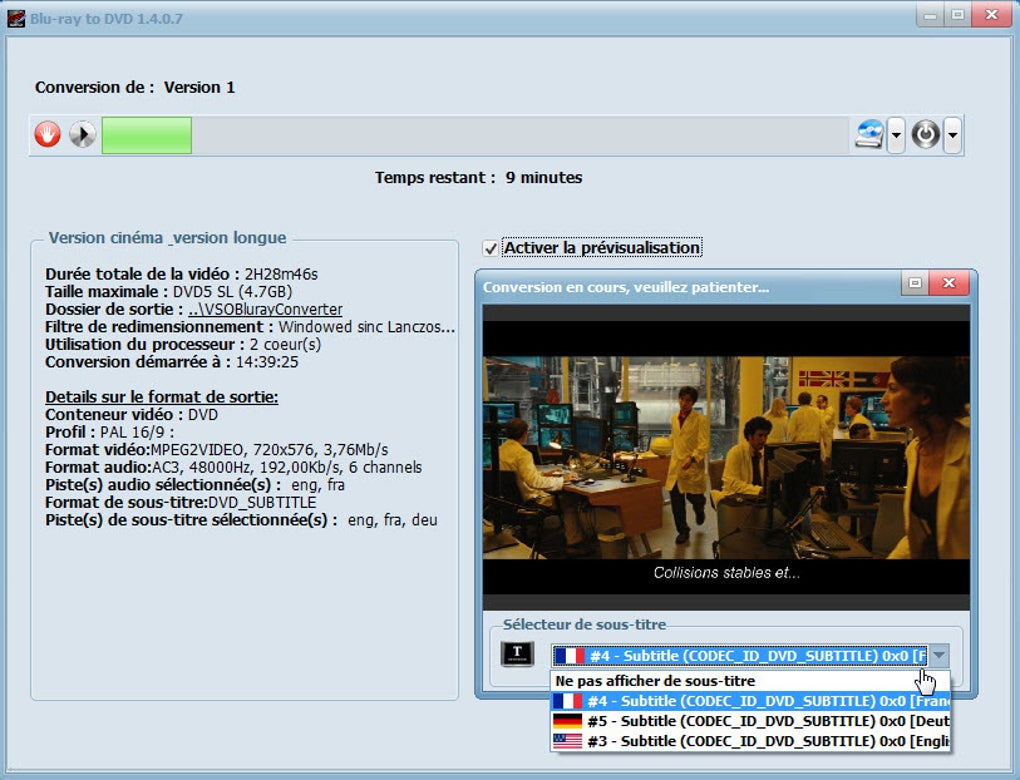Collapse the subtitle selector combo box arrow
The image size is (1020, 780).
(x=939, y=656)
